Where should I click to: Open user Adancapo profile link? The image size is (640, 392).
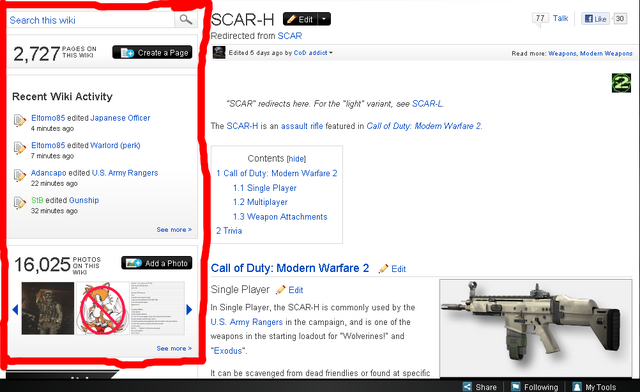coord(49,173)
